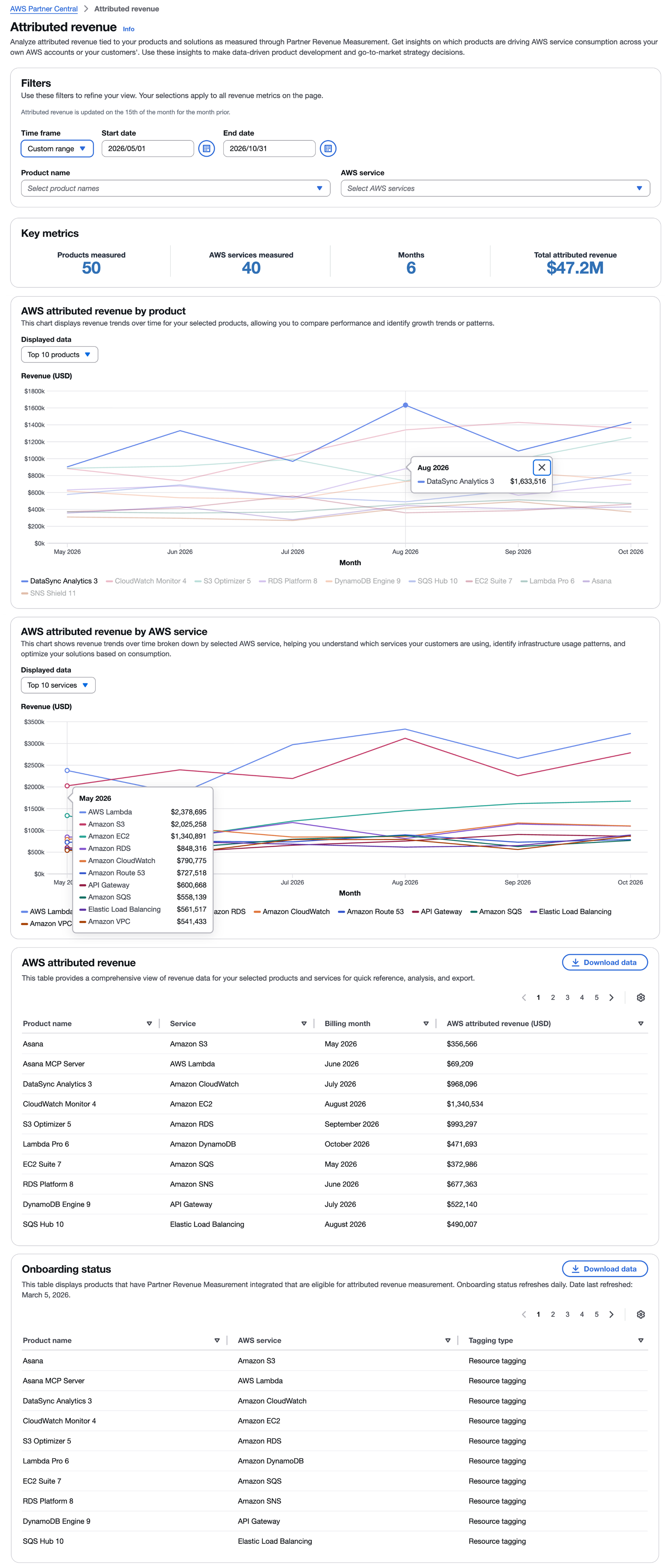669x1568 pixels.
Task: Select Elastic Load Balancing cell in Onboarding table
Action: (x=275, y=1540)
